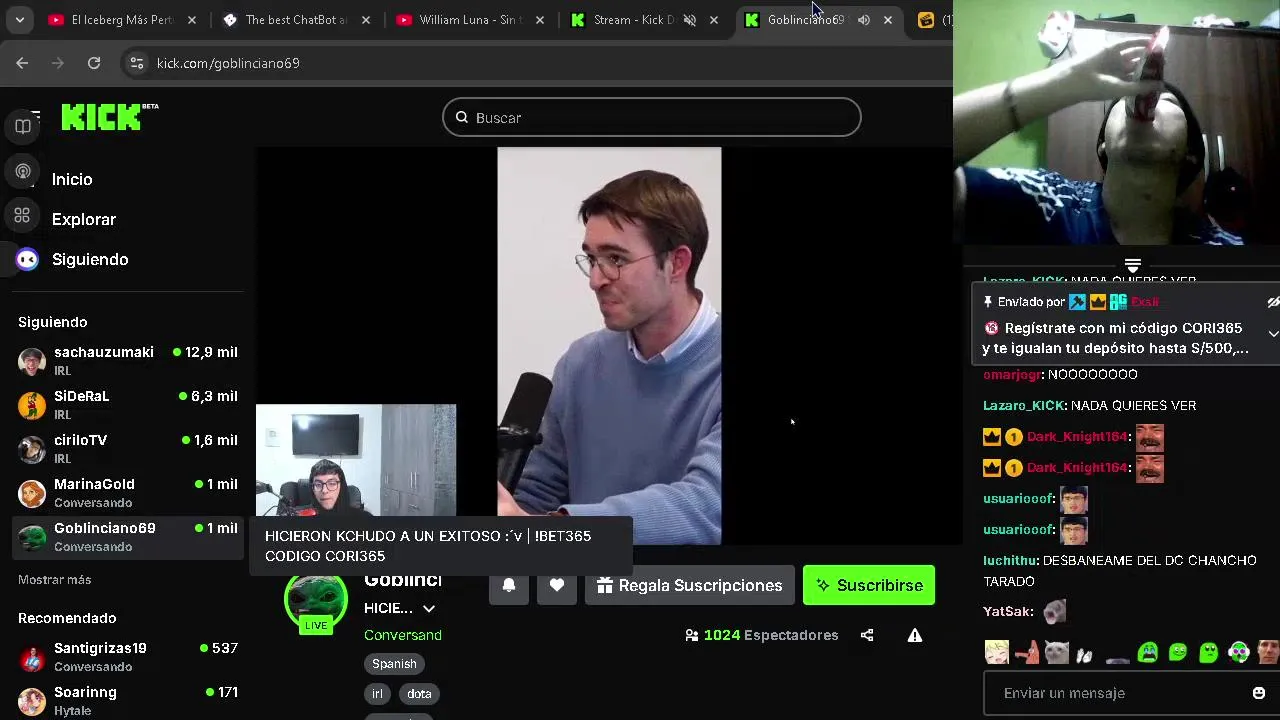Screen dimensions: 1280x720
Task: Click Regala Suscripciones button
Action: 690,585
